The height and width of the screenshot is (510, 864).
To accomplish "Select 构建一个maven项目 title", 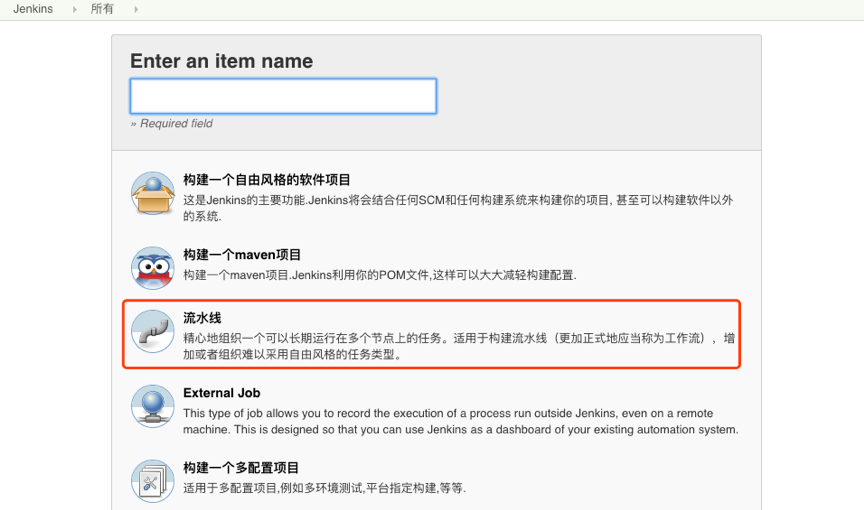I will pos(242,255).
